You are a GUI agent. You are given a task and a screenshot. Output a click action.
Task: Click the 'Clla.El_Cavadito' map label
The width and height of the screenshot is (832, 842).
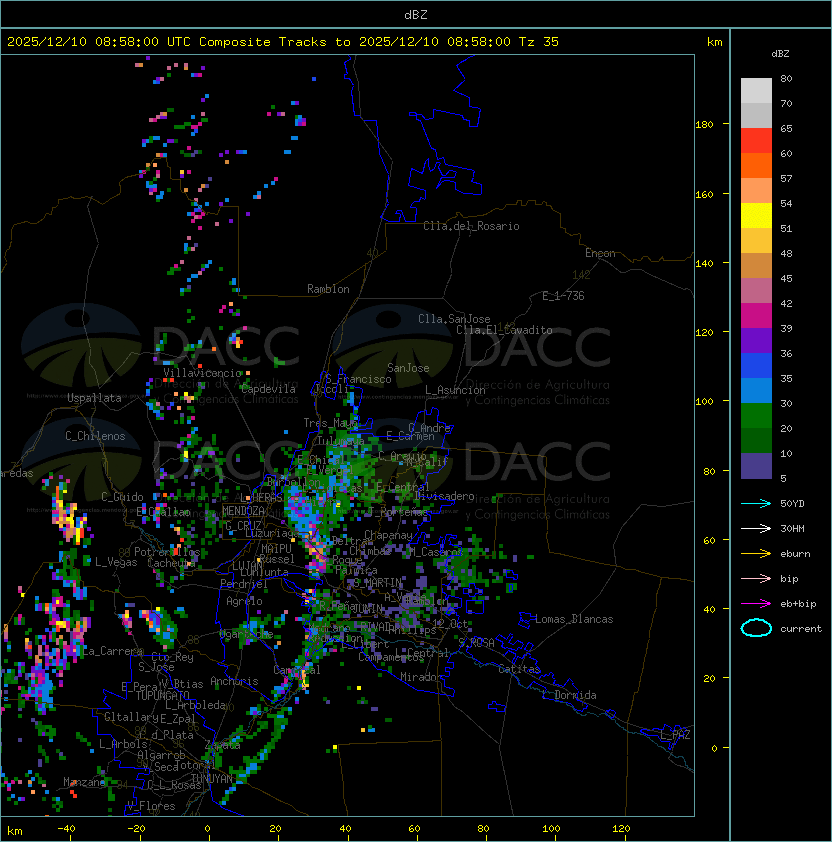coord(504,330)
